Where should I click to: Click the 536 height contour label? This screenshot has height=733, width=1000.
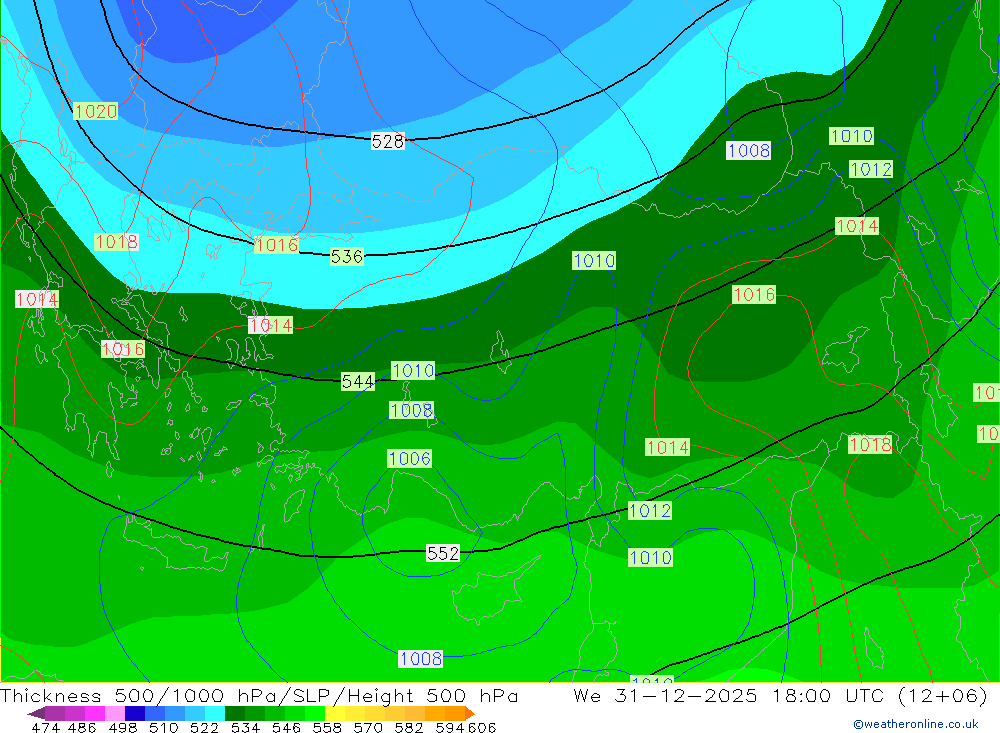coord(347,256)
